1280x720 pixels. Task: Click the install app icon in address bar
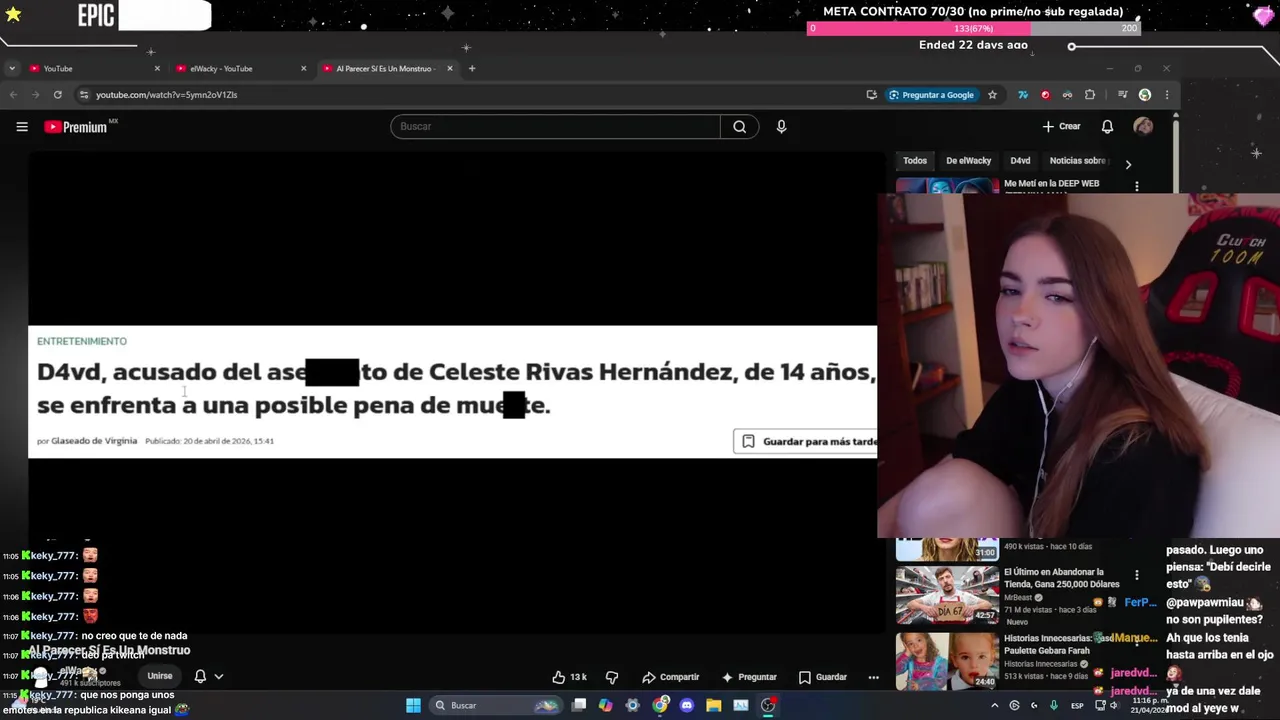tap(872, 95)
